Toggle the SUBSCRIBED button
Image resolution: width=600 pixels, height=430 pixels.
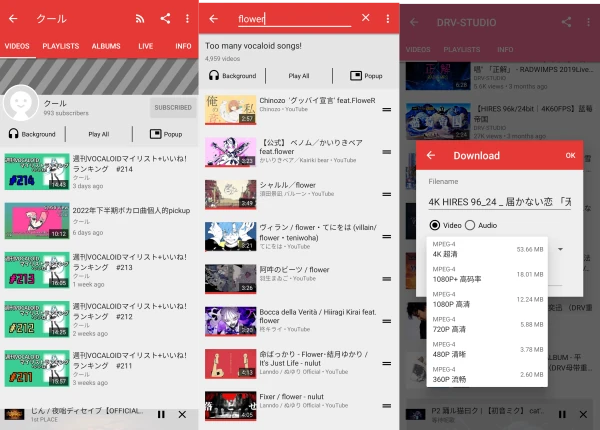(x=173, y=108)
